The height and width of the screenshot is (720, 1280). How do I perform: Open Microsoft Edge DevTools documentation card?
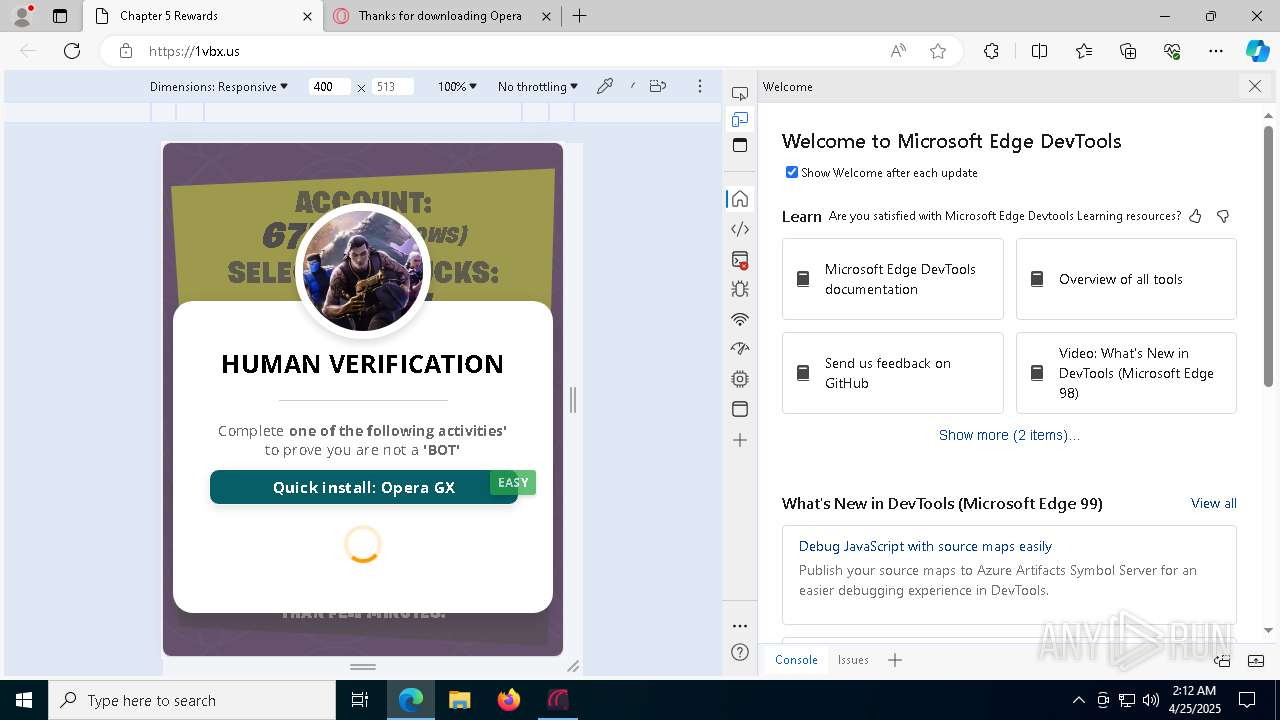click(x=893, y=279)
